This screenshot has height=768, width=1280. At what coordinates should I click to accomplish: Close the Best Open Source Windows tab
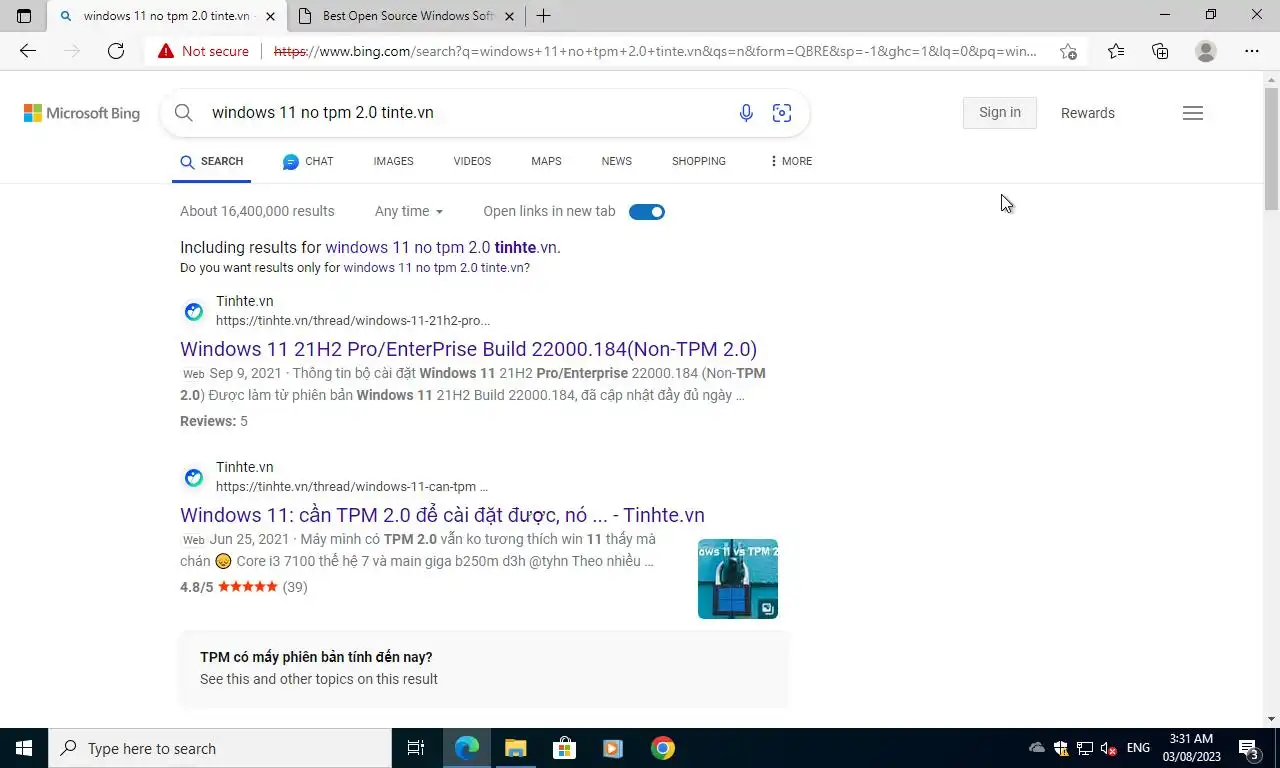pyautogui.click(x=509, y=16)
